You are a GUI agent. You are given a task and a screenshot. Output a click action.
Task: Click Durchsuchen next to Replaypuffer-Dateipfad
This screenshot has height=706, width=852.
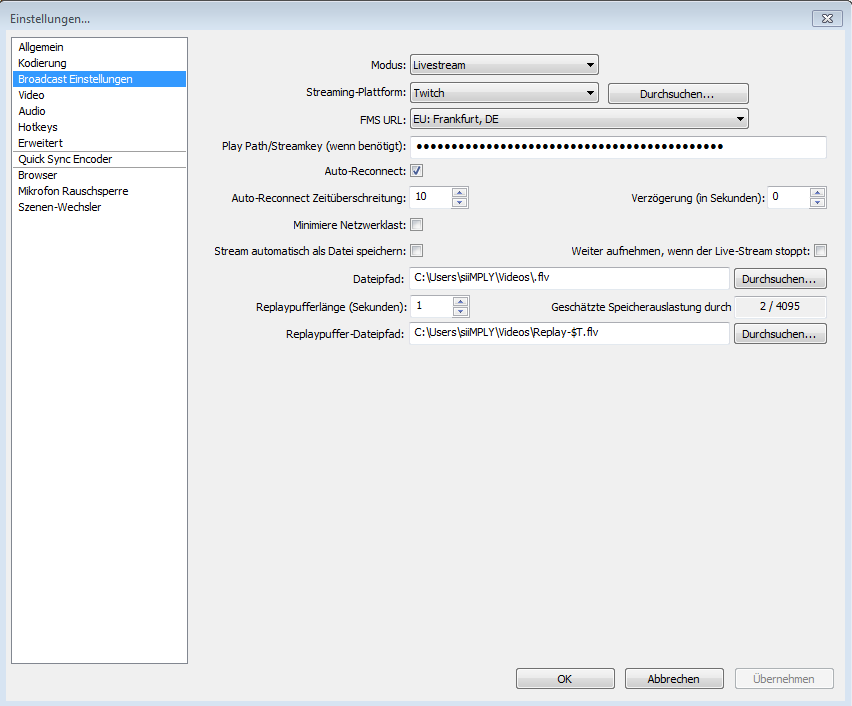(780, 334)
